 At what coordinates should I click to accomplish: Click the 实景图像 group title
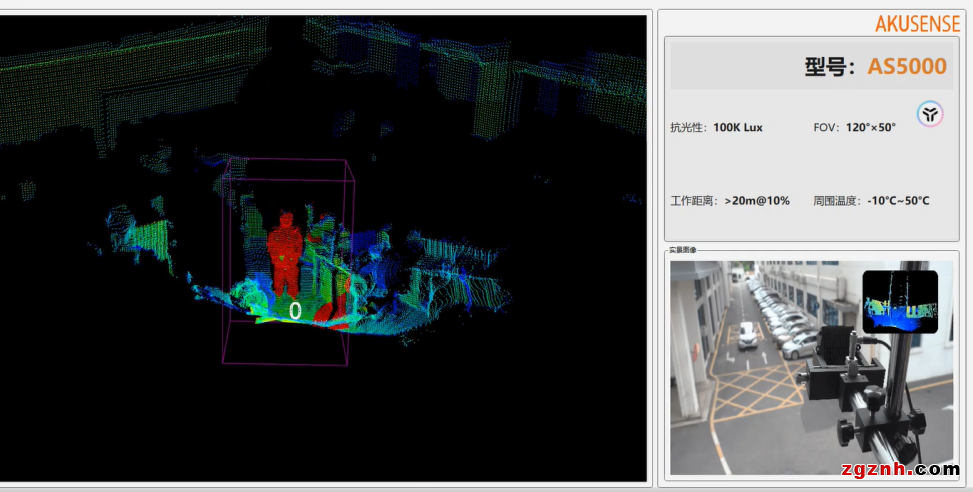683,250
